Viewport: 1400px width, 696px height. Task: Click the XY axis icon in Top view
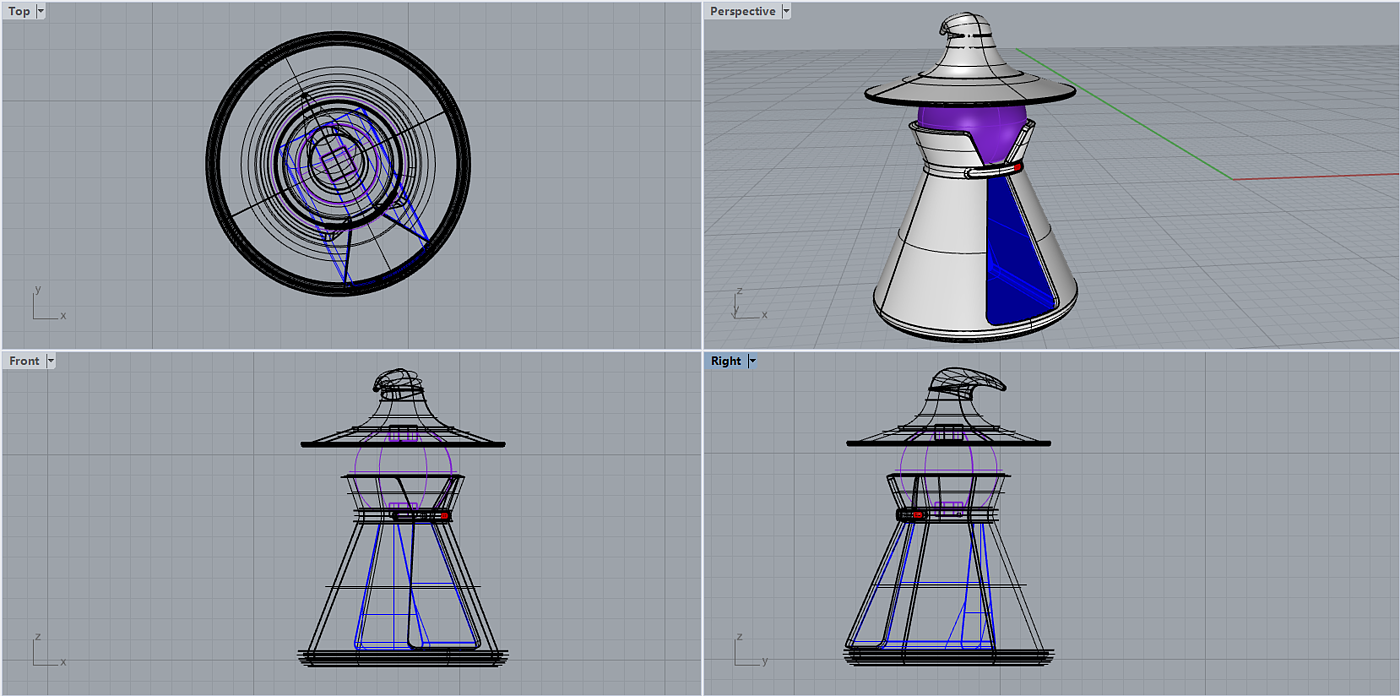coord(45,305)
